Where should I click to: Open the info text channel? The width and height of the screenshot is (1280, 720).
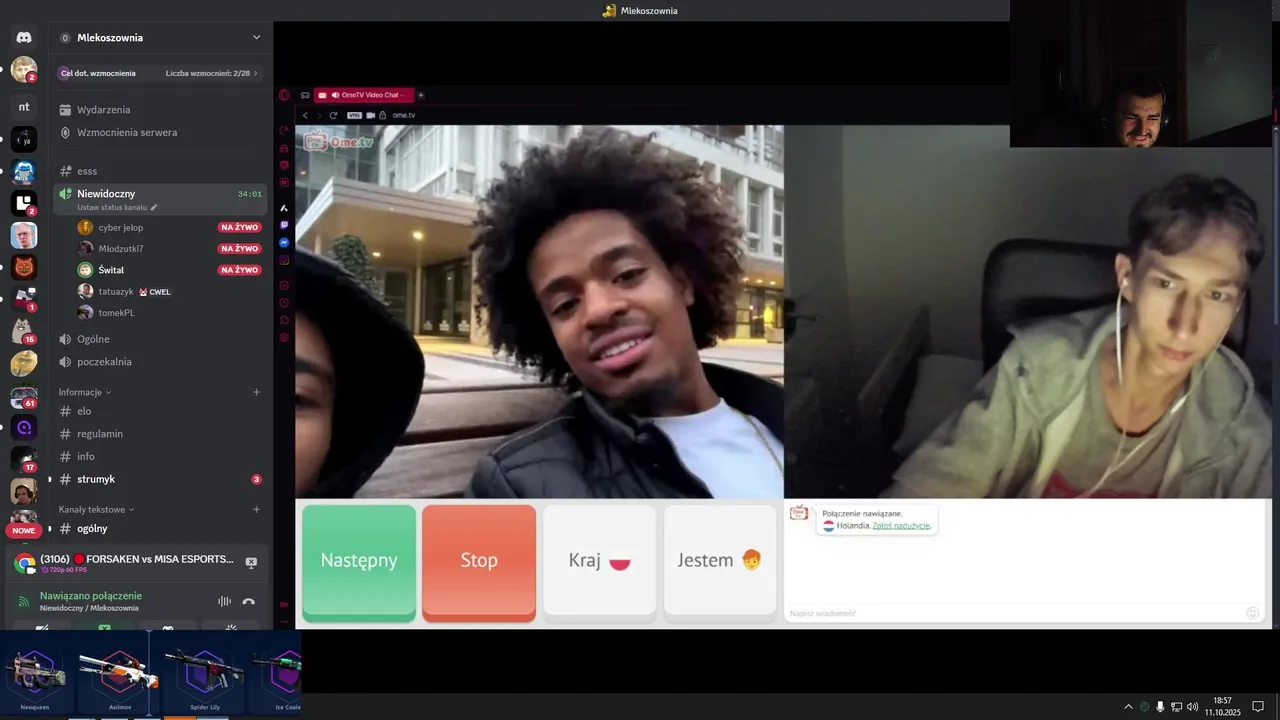(160, 456)
